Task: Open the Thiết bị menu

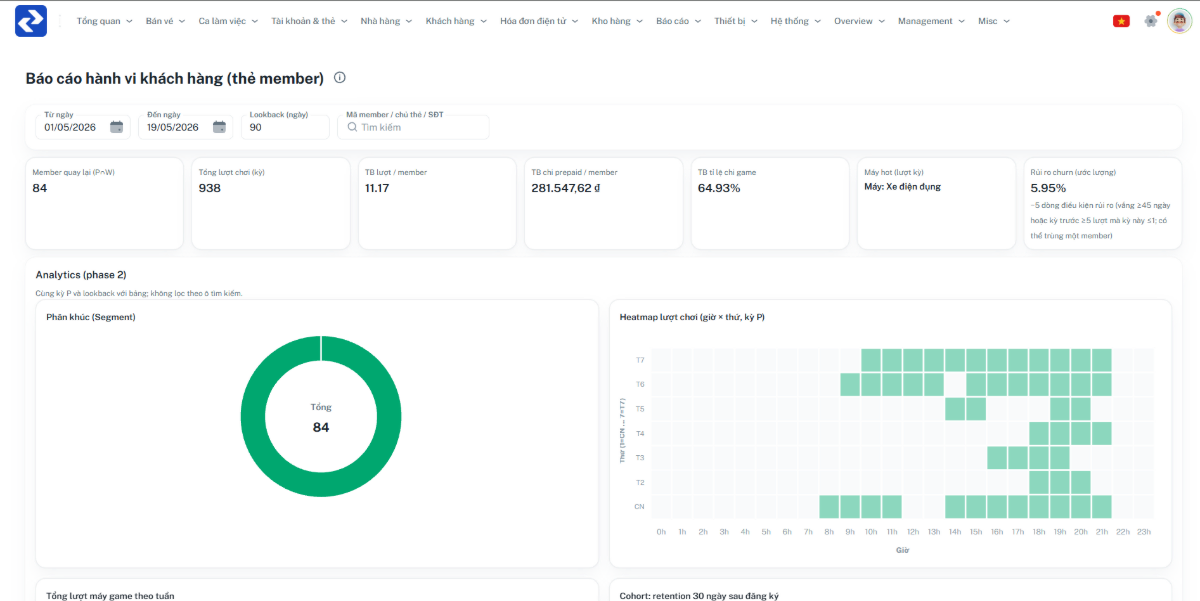Action: coord(737,21)
